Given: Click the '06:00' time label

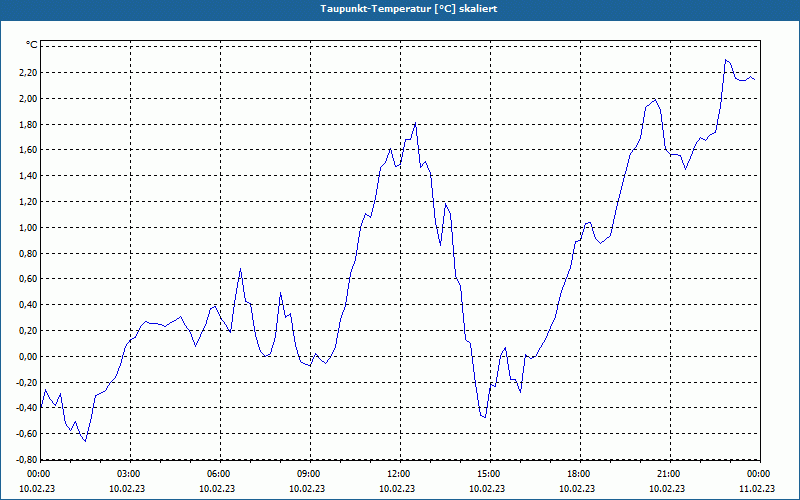Looking at the screenshot, I should click(x=220, y=474).
